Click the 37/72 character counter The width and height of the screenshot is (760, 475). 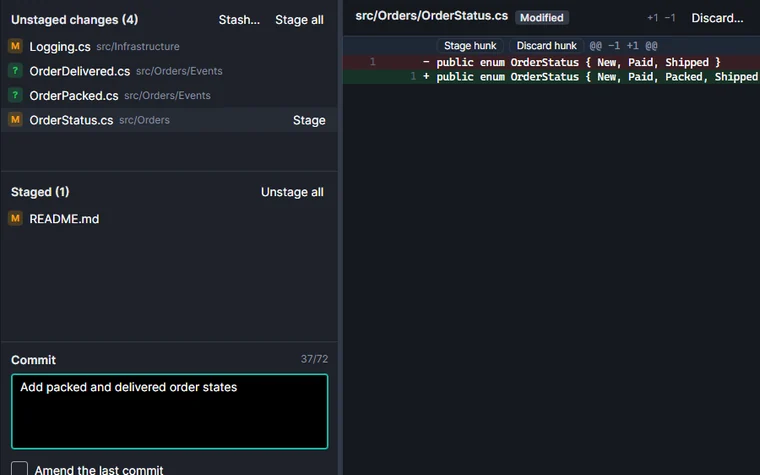point(314,359)
